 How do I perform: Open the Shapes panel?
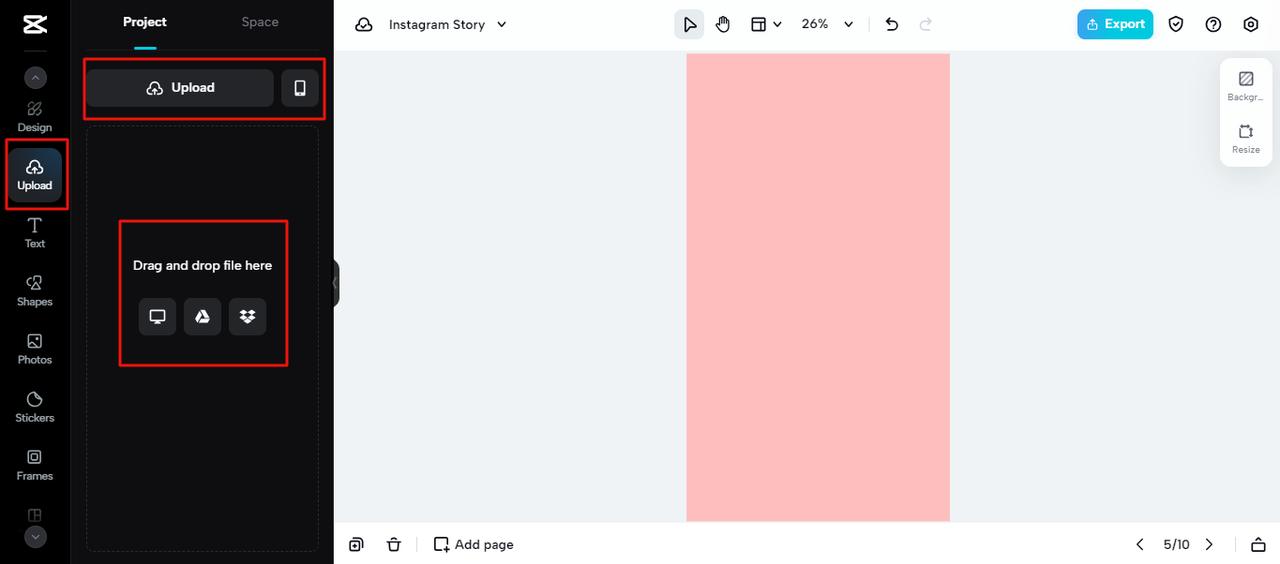[34, 290]
